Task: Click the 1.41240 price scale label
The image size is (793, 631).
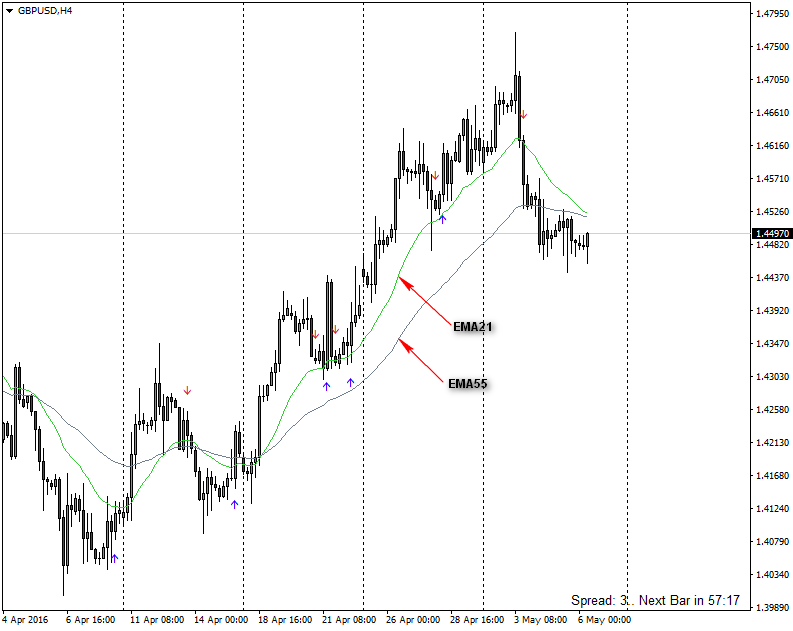Action: tap(772, 509)
